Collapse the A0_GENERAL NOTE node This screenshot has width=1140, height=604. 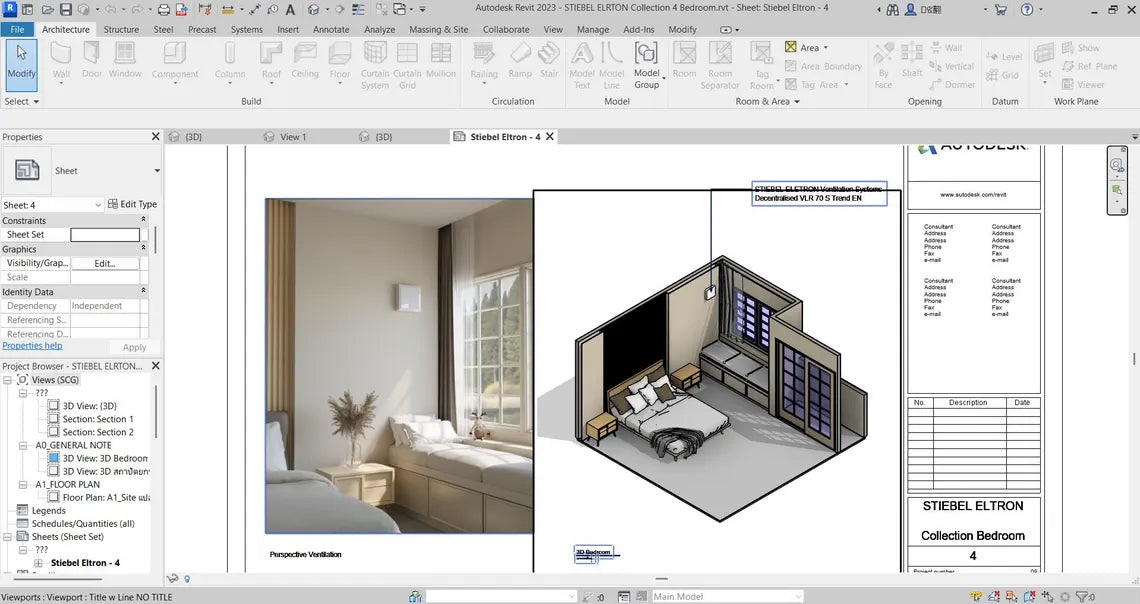tap(23, 446)
